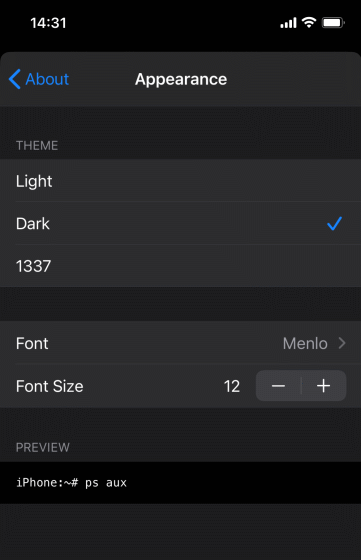Open the Font selection row
This screenshot has height=560, width=361.
[x=180, y=343]
